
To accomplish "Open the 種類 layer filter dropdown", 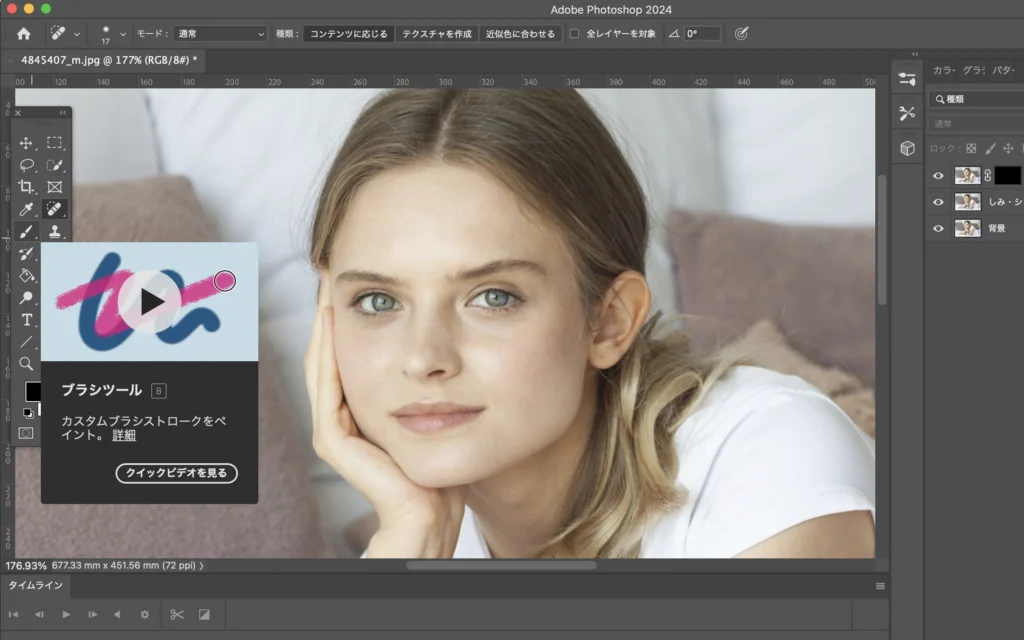I will pyautogui.click(x=975, y=99).
